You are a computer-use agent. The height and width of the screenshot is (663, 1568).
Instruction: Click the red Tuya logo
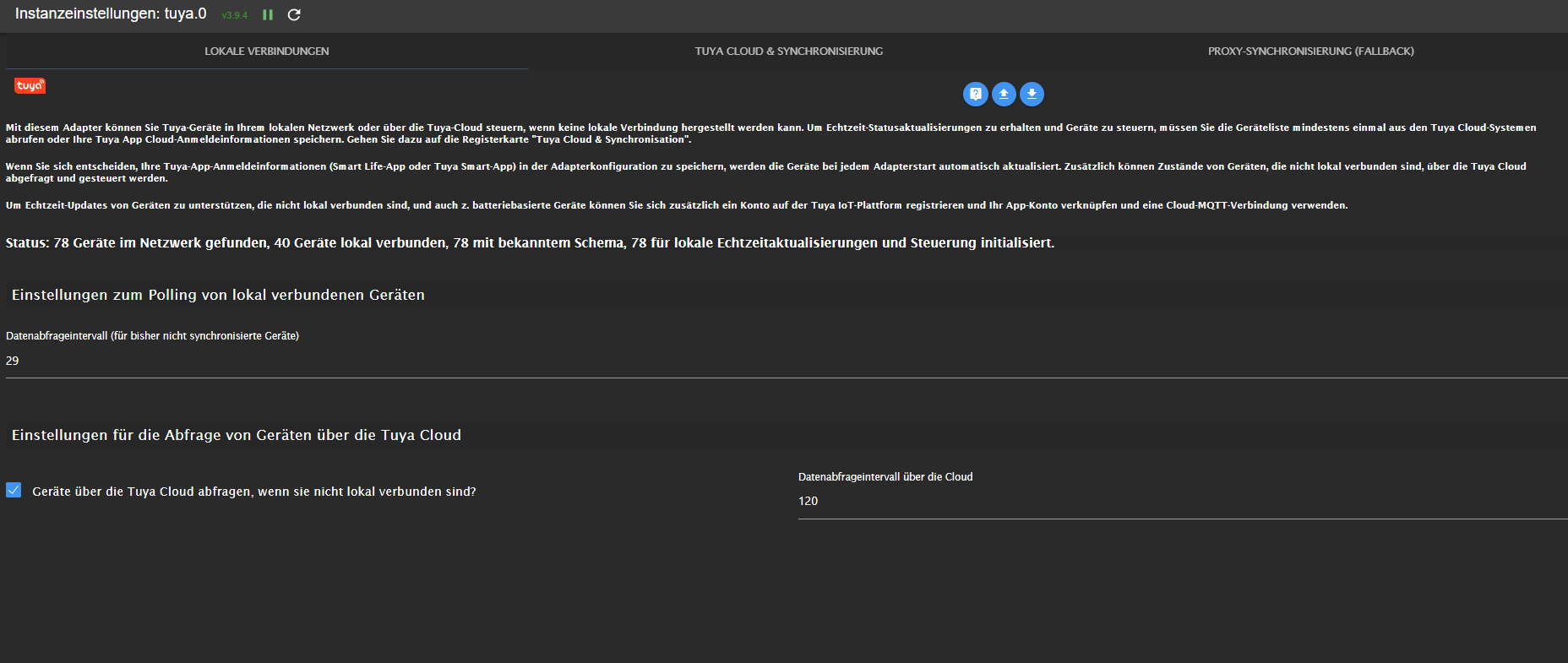pos(30,86)
